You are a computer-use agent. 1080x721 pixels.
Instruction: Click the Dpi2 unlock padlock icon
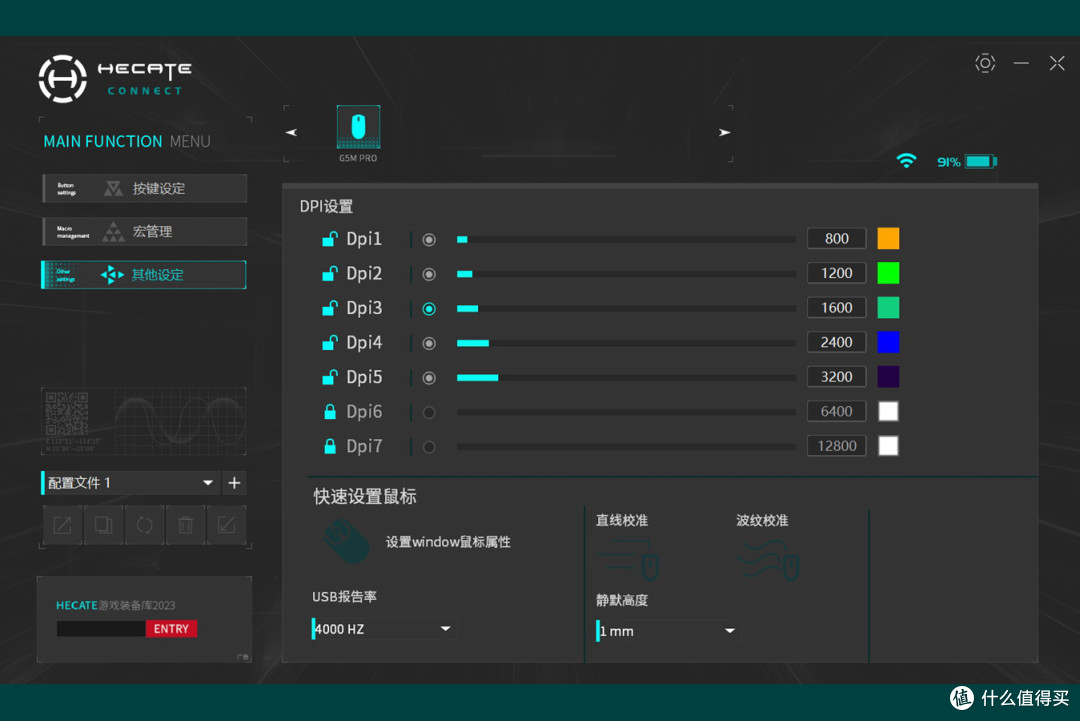click(330, 273)
